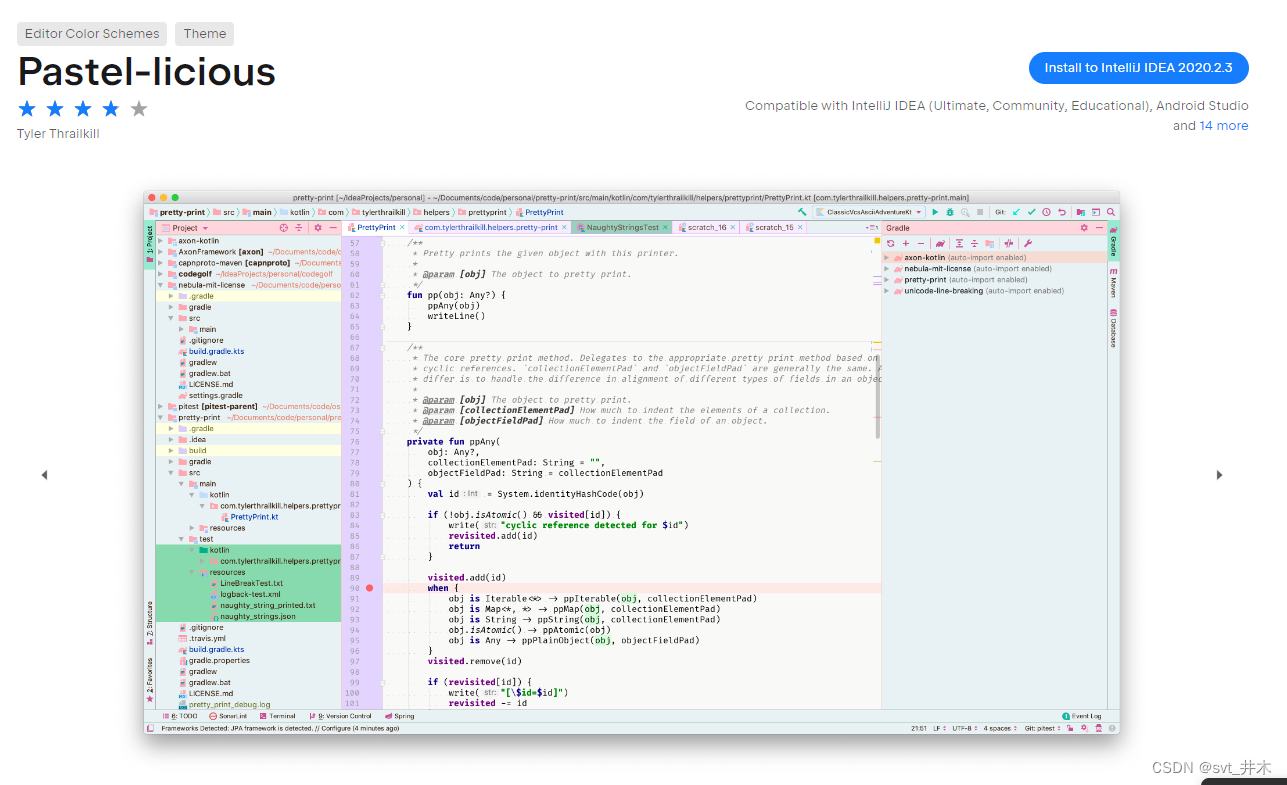The image size is (1287, 785).
Task: Click the Stop square icon in toolbar
Action: coord(980,212)
